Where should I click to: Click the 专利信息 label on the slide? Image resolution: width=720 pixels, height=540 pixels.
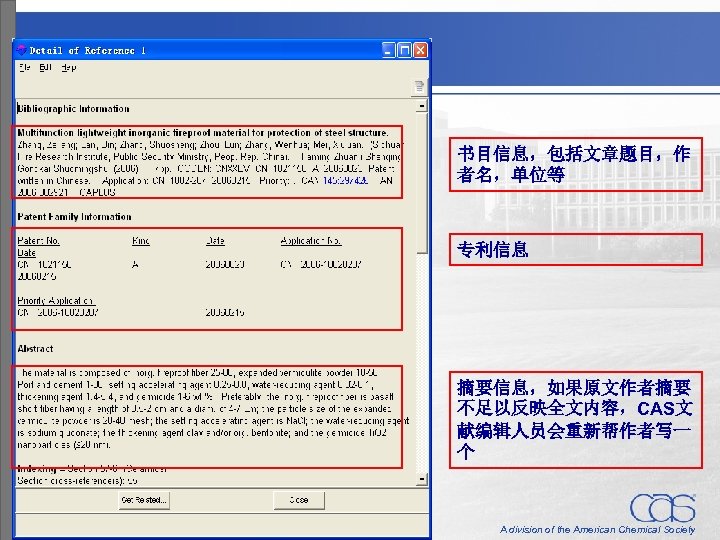click(x=493, y=250)
